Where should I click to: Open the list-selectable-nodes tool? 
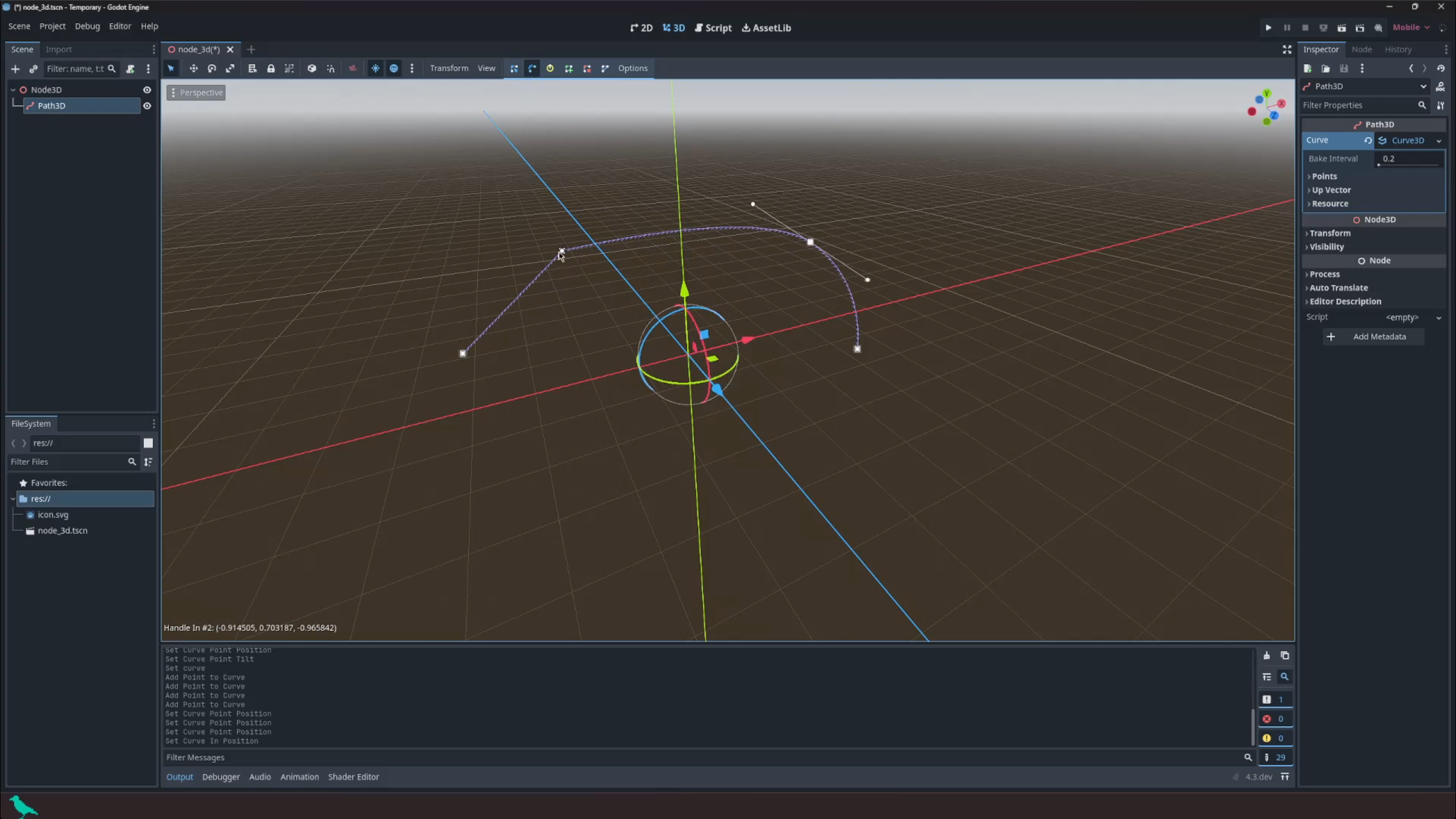[253, 68]
